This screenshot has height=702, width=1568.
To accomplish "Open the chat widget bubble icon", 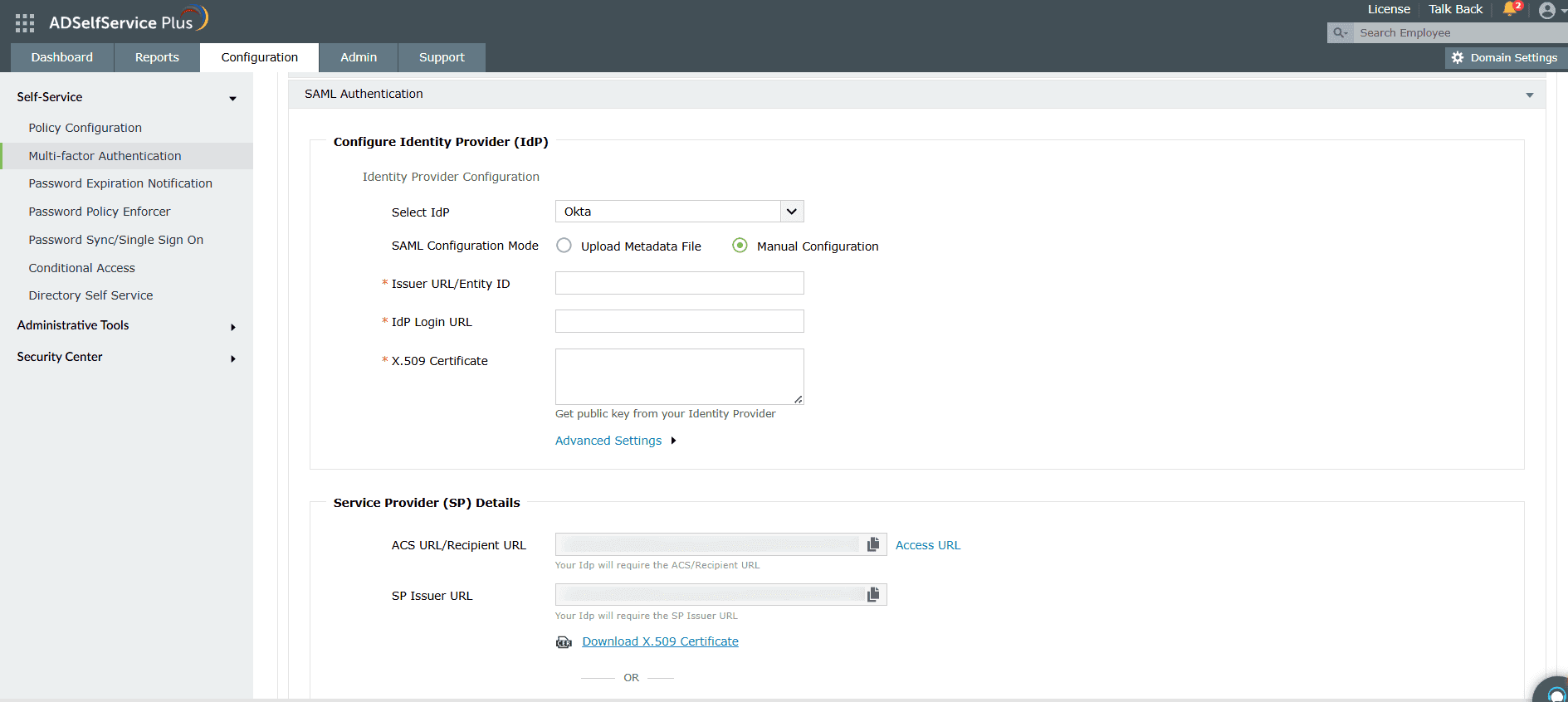I will point(1554,691).
